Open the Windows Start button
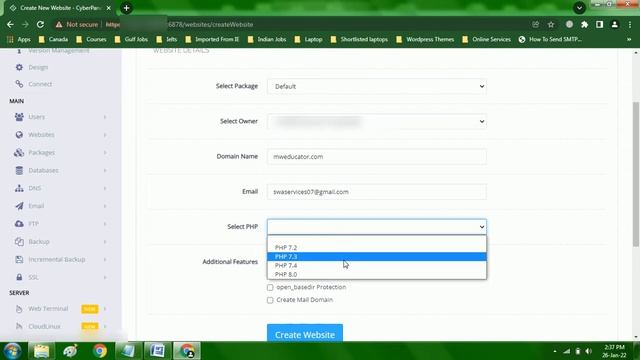This screenshot has height=360, width=640. pyautogui.click(x=12, y=351)
